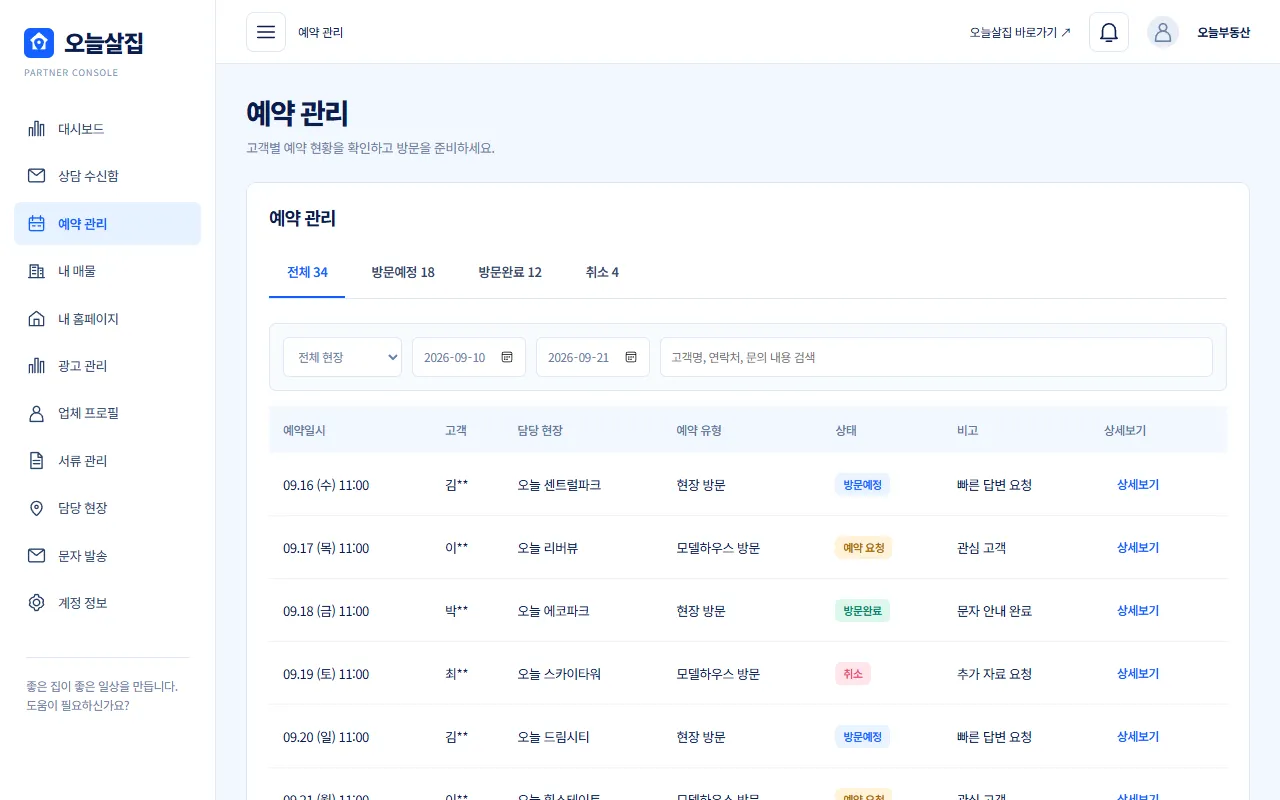Open 업체 프로필 menu item
1280x800 pixels.
(107, 413)
